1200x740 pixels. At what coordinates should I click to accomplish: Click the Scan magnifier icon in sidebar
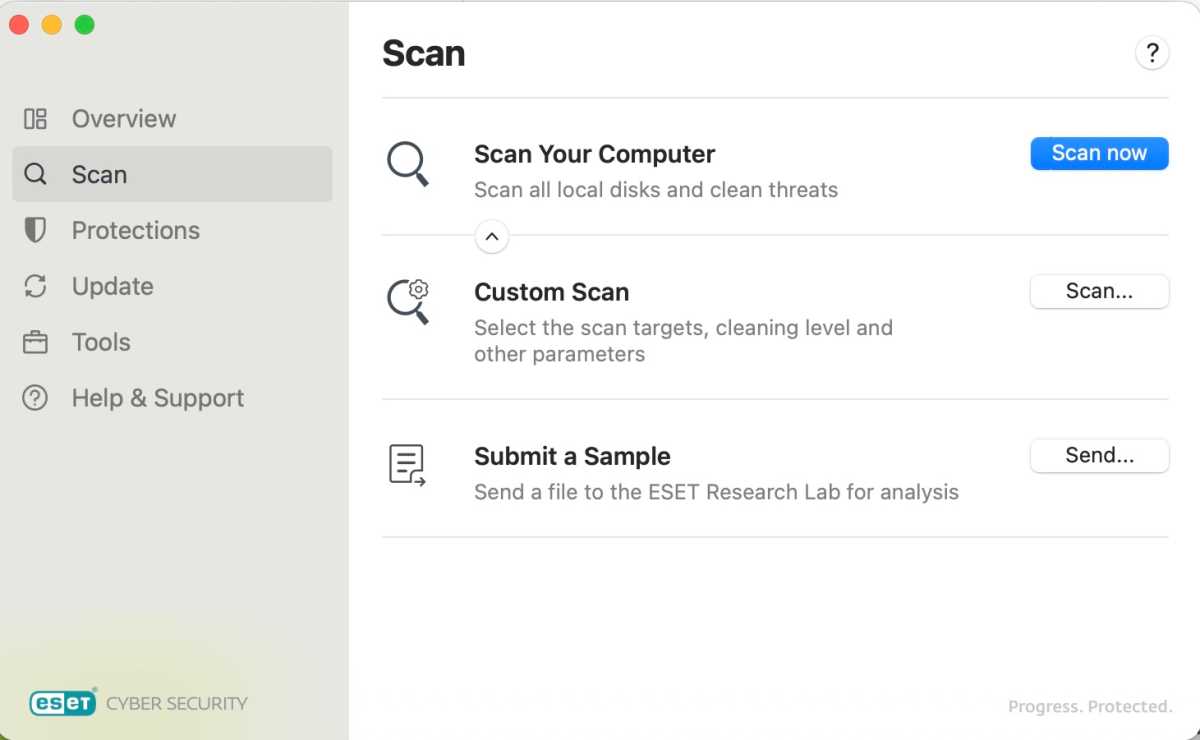point(35,175)
